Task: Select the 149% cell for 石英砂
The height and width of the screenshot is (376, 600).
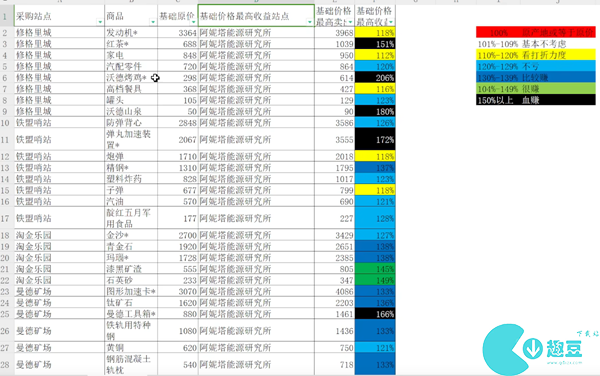Action: point(375,280)
